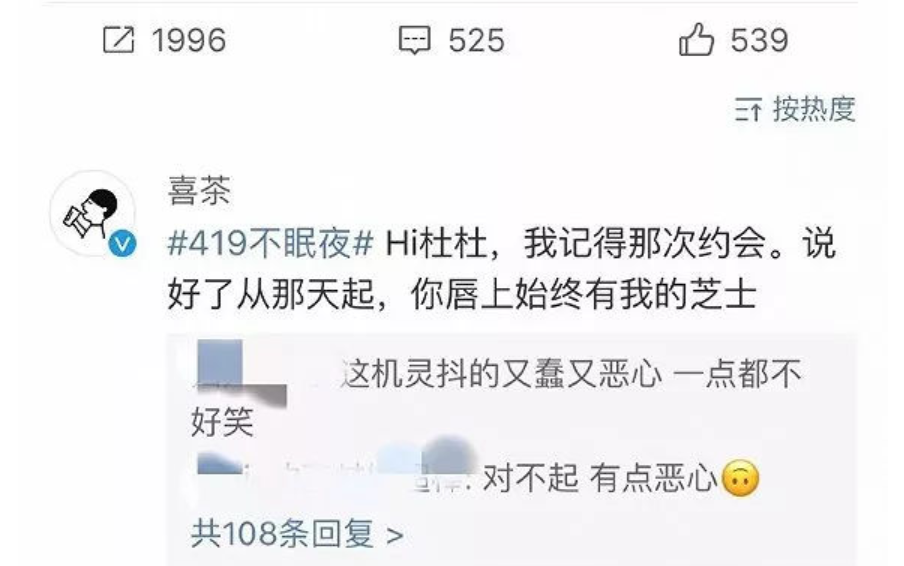The image size is (904, 566).
Task: Select reply 这机灵抖的又蠢又恶心
Action: point(502,374)
